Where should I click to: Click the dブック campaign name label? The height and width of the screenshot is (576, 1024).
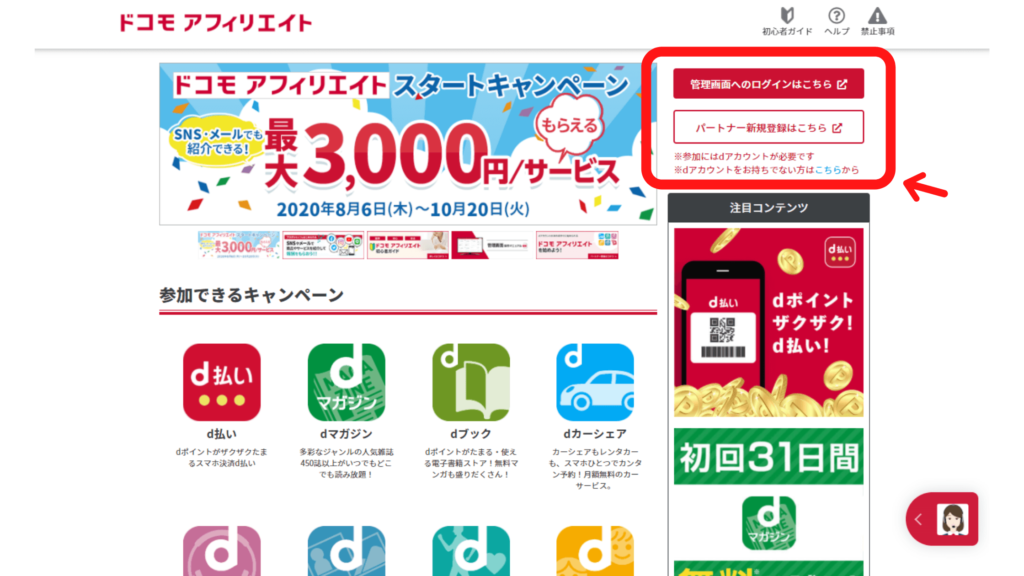tap(471, 434)
